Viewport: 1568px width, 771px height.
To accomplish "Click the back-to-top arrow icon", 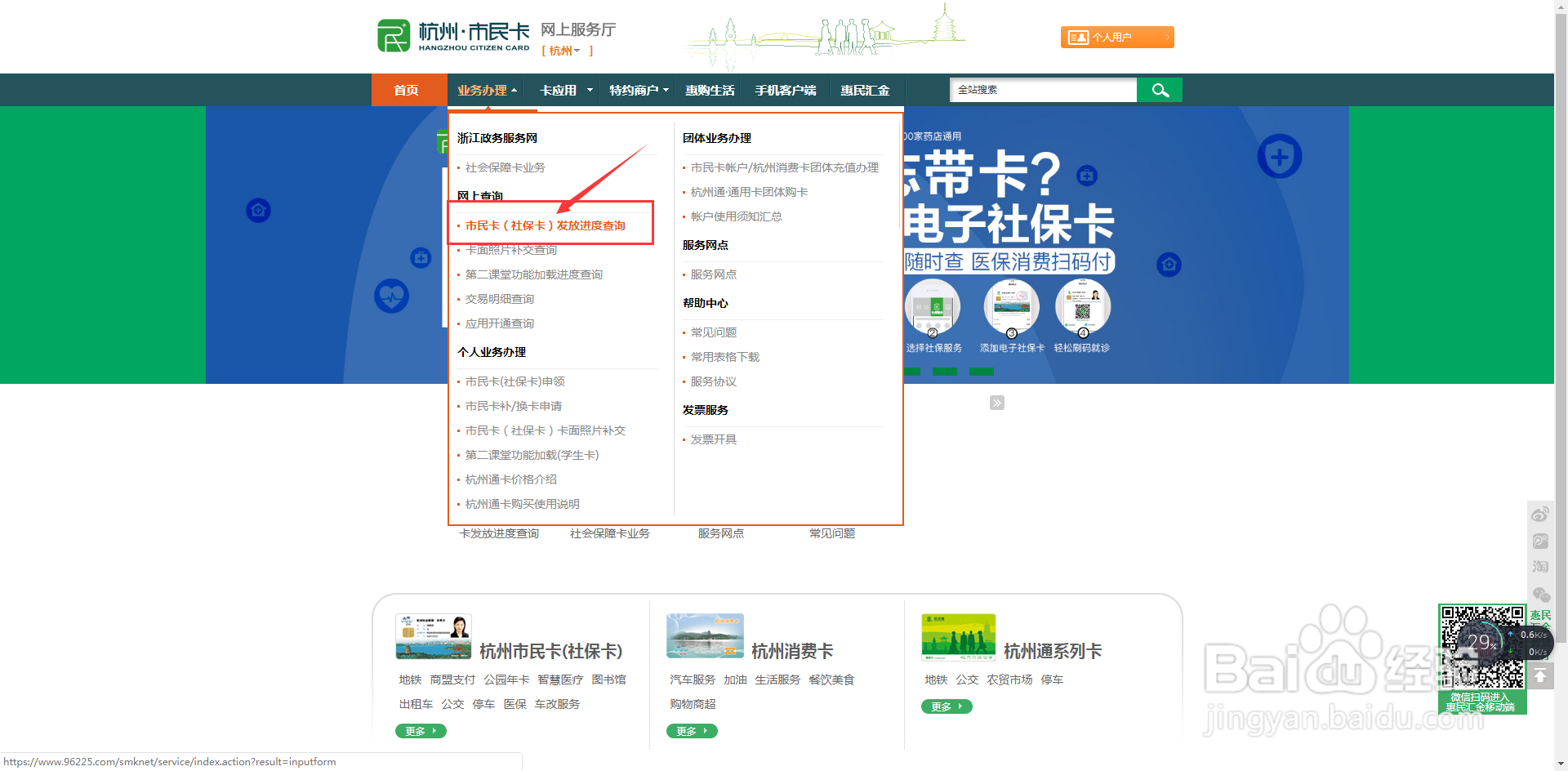I will click(x=1540, y=675).
